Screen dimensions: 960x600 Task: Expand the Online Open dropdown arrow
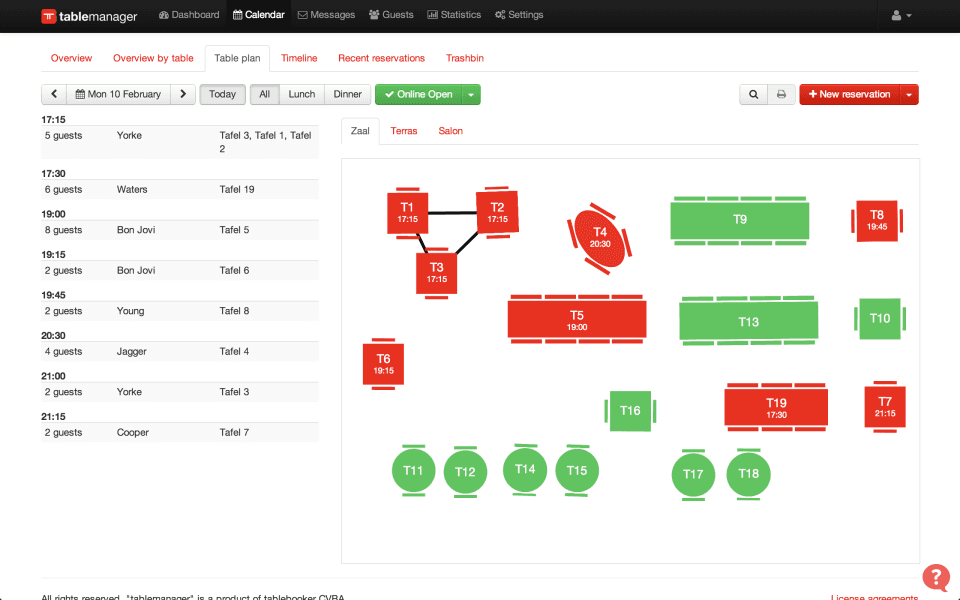[471, 95]
